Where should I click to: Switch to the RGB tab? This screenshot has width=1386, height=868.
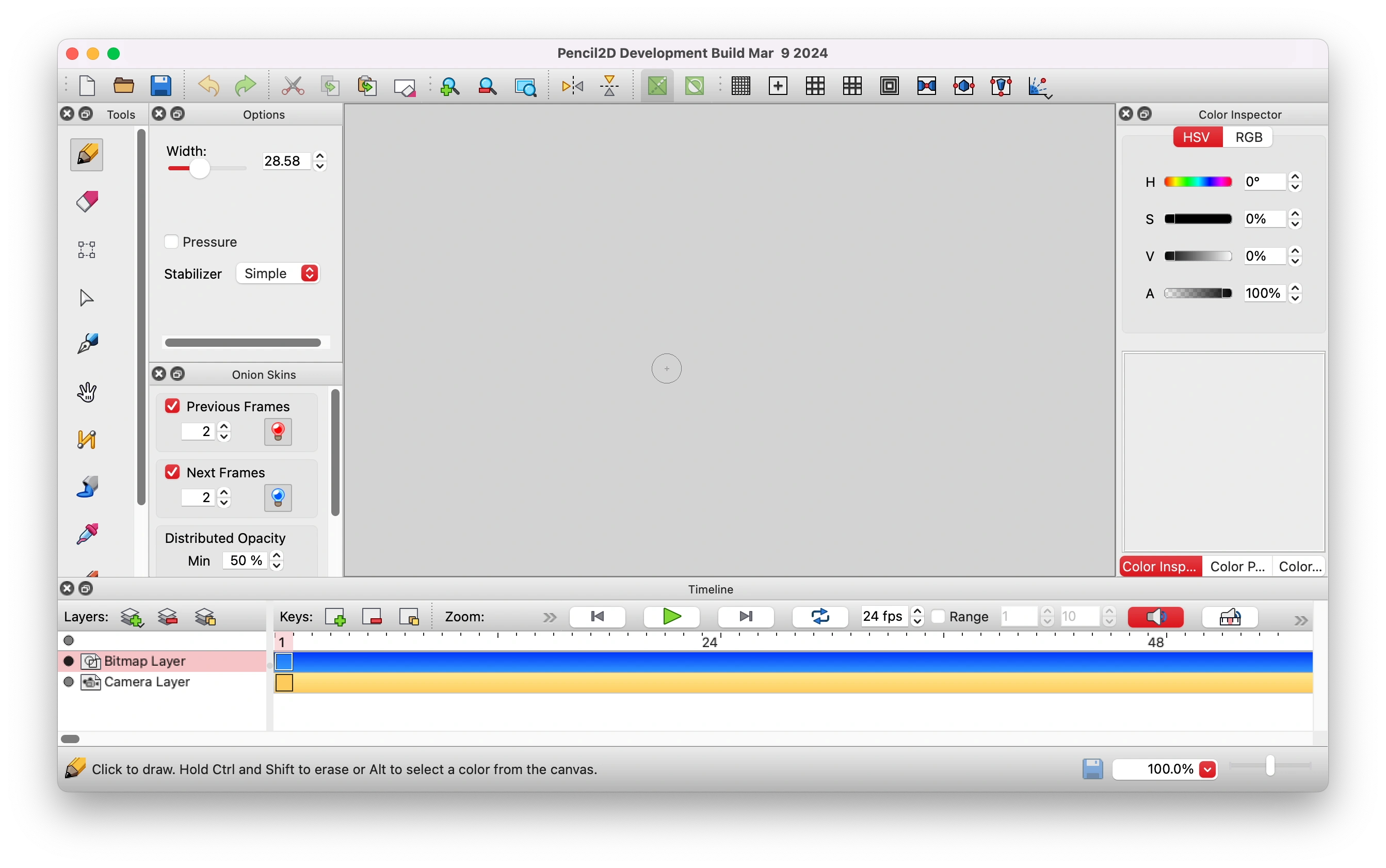coord(1248,137)
